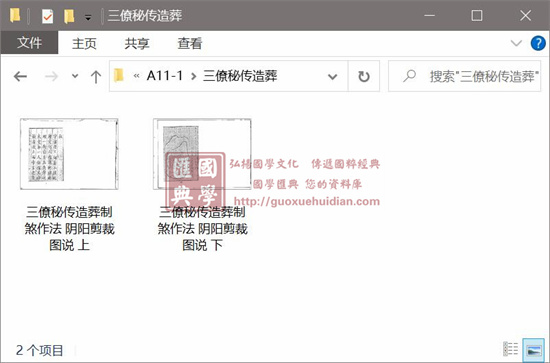The width and height of the screenshot is (550, 363).
Task: Switch to large thumbnails view
Action: [x=533, y=350]
